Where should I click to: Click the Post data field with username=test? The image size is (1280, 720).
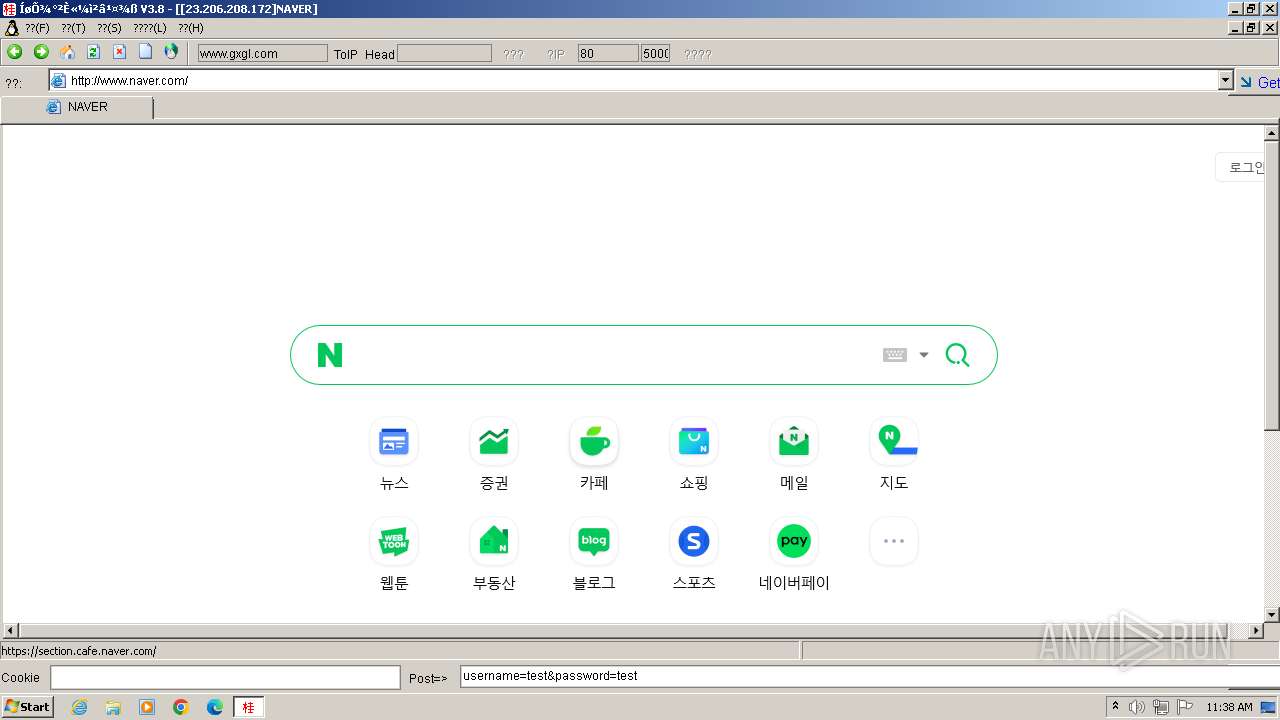coord(870,677)
